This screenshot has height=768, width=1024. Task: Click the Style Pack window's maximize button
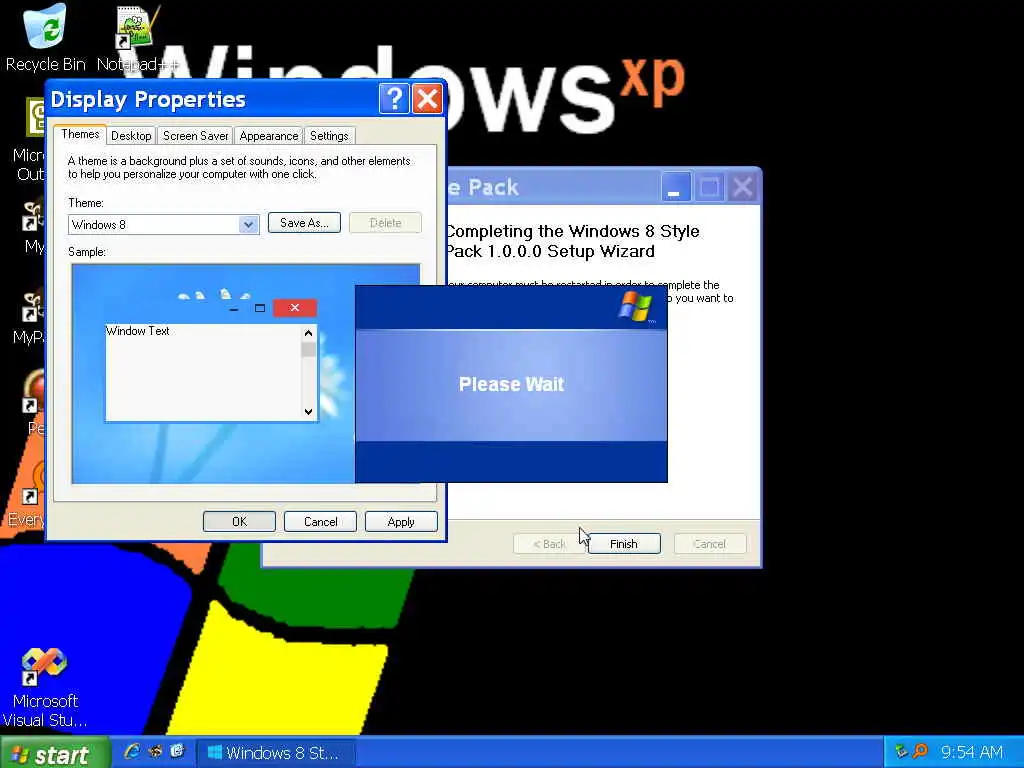coord(709,188)
